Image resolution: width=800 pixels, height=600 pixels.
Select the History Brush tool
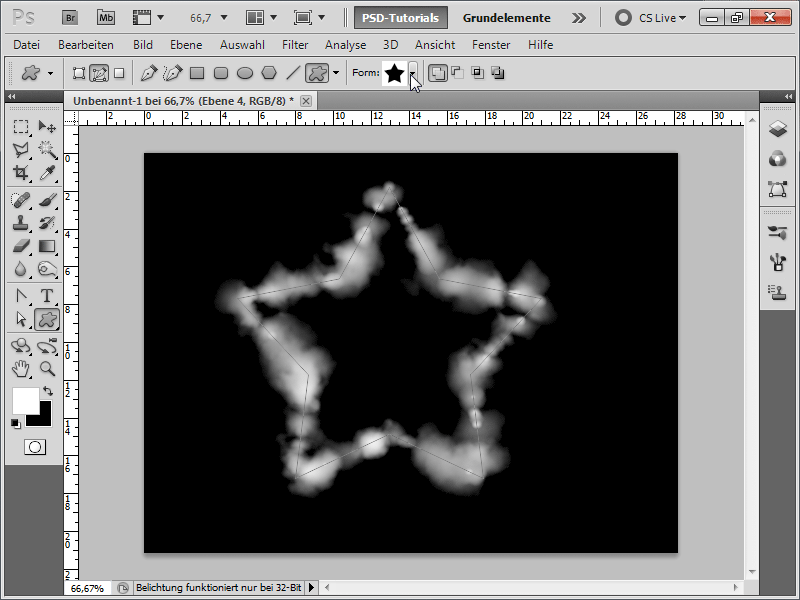(x=47, y=223)
